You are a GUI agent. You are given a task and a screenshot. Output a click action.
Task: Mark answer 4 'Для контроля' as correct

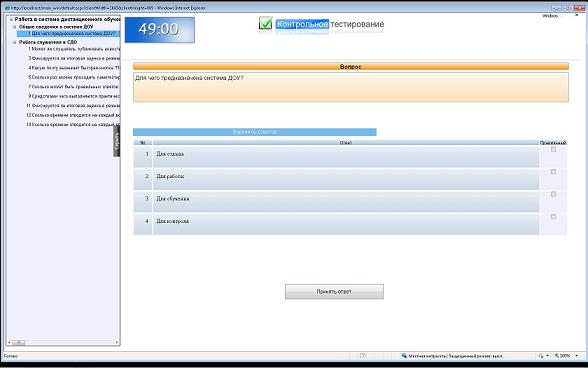pyautogui.click(x=553, y=217)
